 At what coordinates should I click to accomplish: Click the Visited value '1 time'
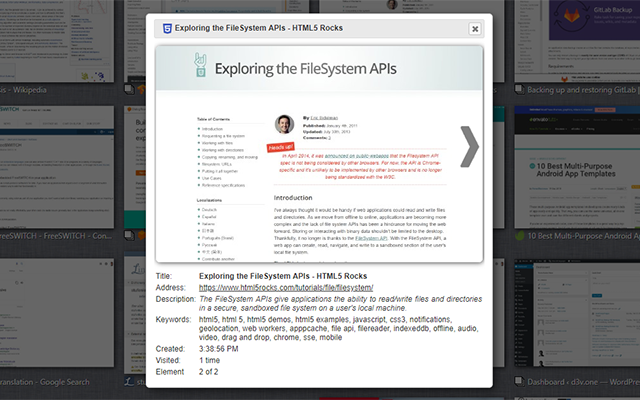[210, 360]
